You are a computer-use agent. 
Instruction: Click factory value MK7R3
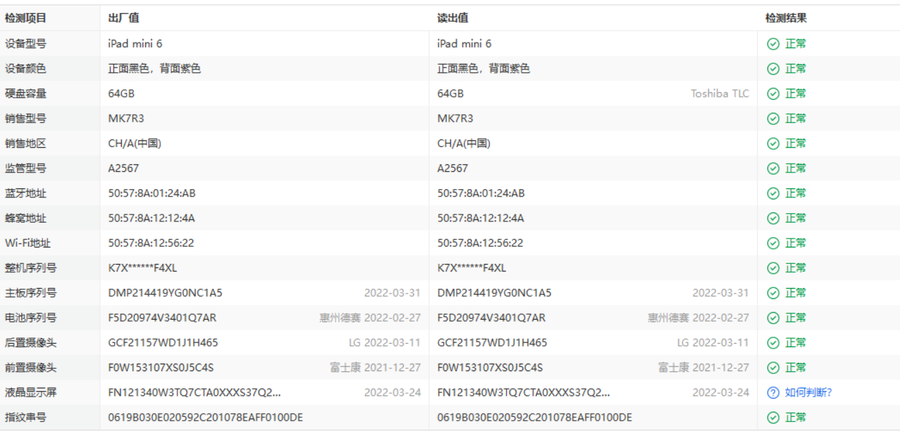coord(126,119)
